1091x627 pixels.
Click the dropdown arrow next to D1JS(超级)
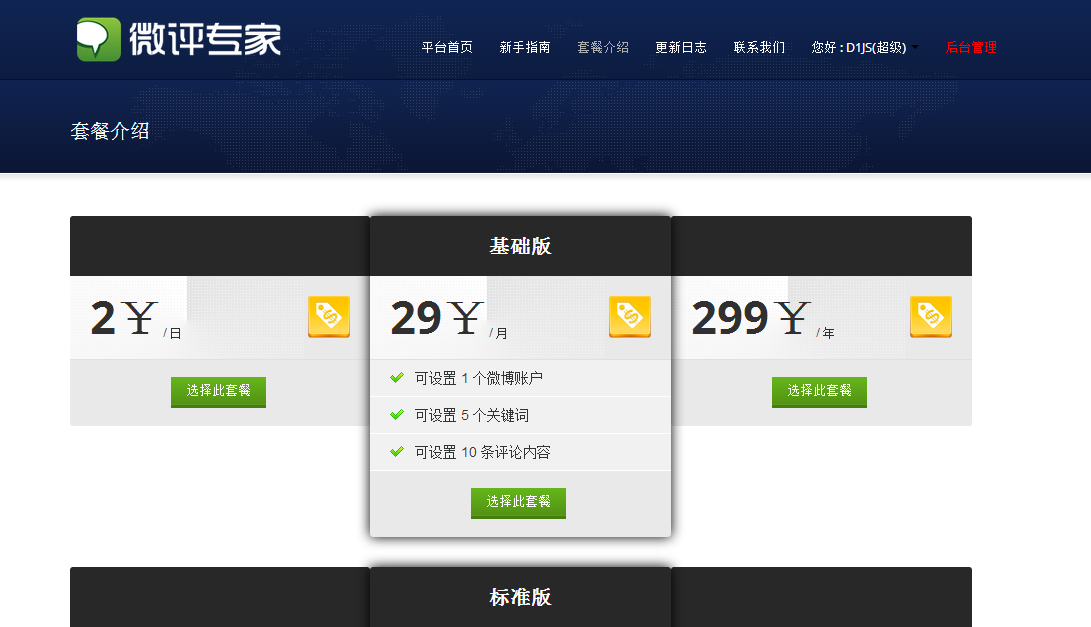pyautogui.click(x=915, y=47)
